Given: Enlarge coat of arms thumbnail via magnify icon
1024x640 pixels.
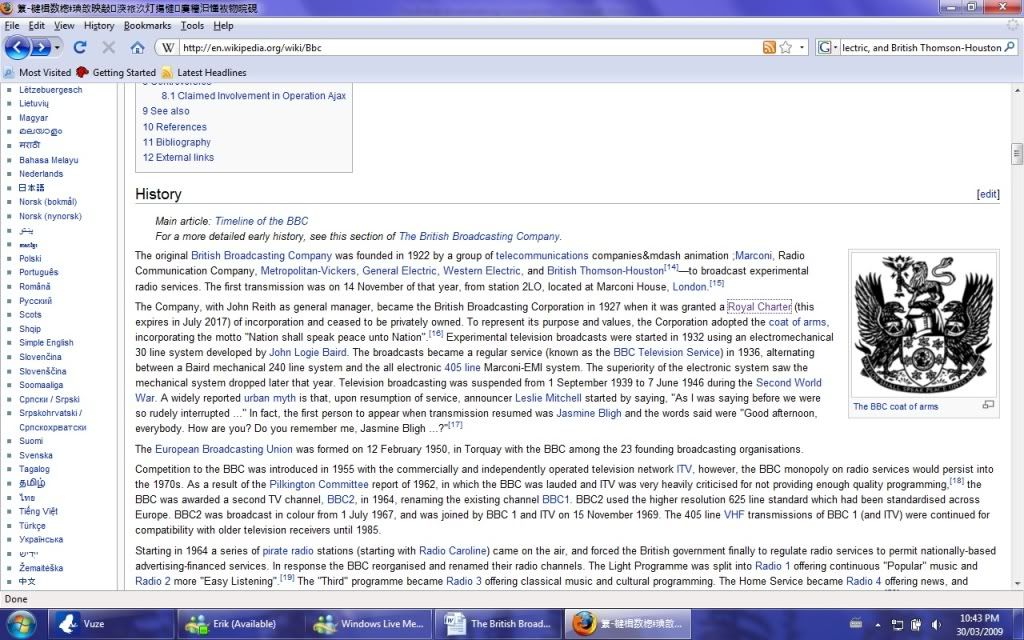Looking at the screenshot, I should [987, 406].
